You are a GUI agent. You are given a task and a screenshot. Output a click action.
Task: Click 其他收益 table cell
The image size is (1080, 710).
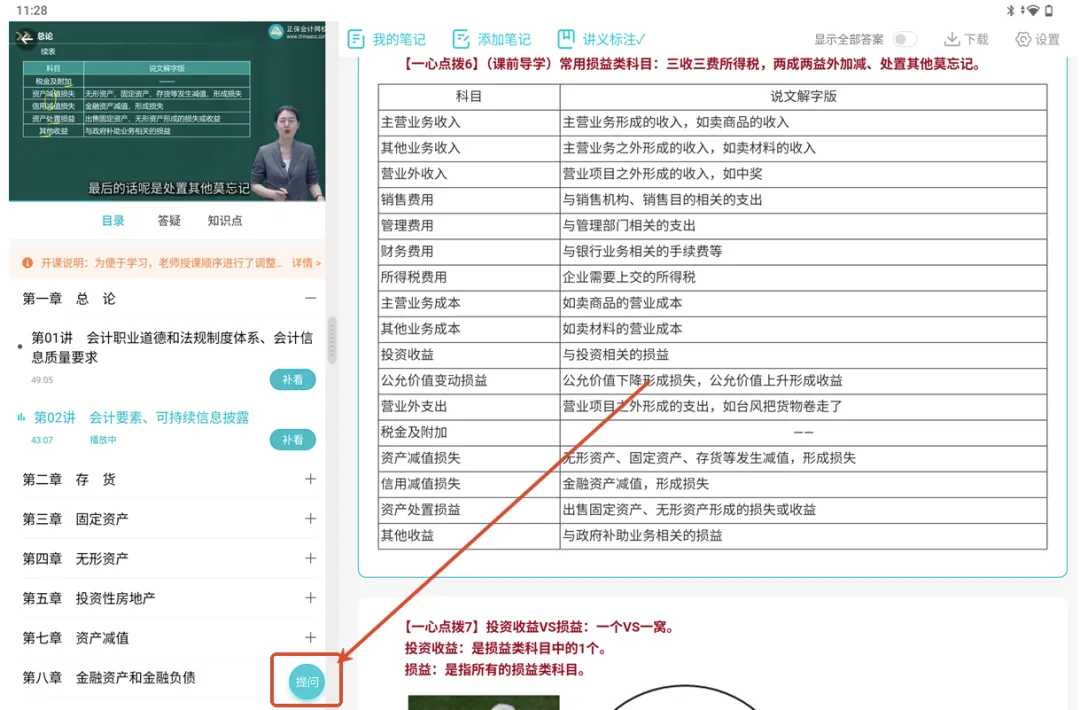[468, 536]
